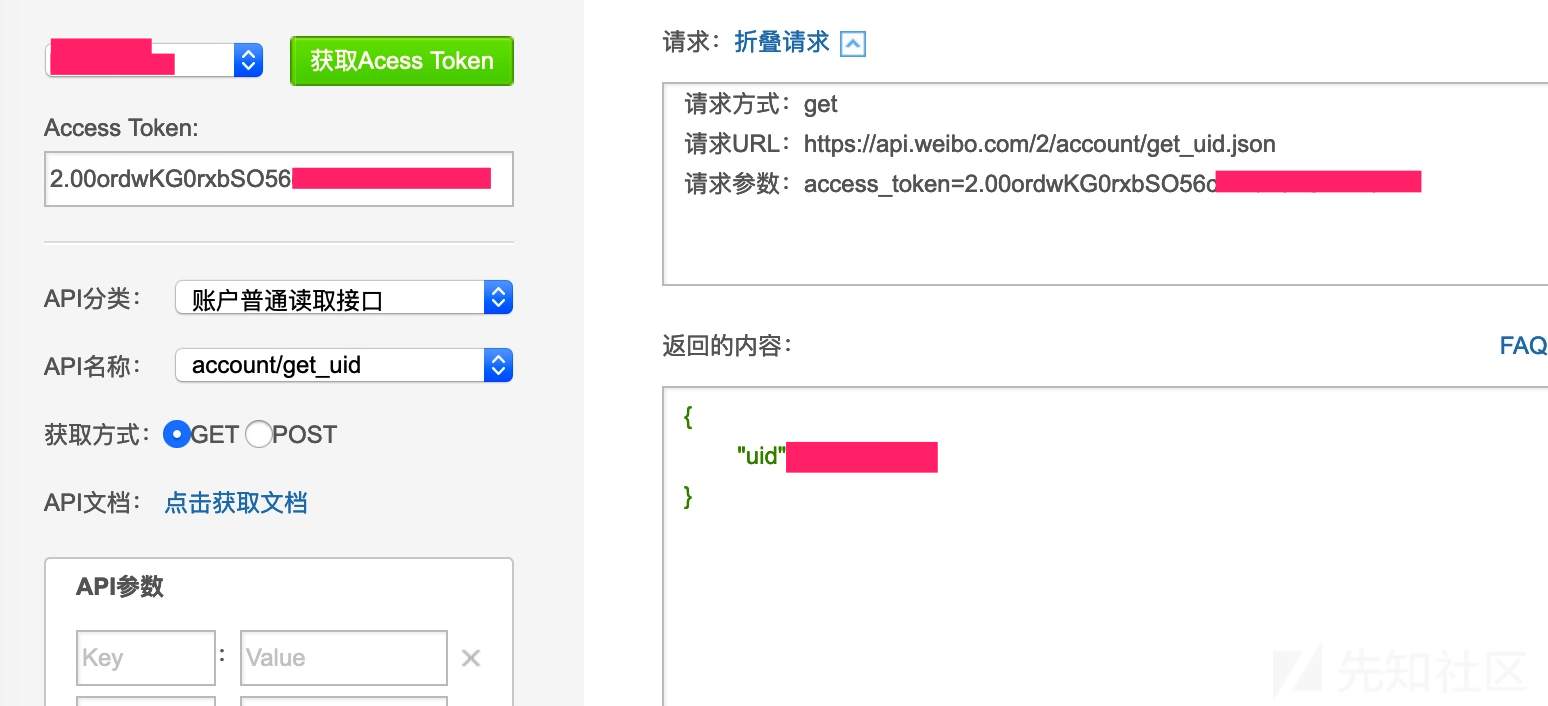Click the 请求方式: get text
Image resolution: width=1548 pixels, height=706 pixels.
coord(761,104)
